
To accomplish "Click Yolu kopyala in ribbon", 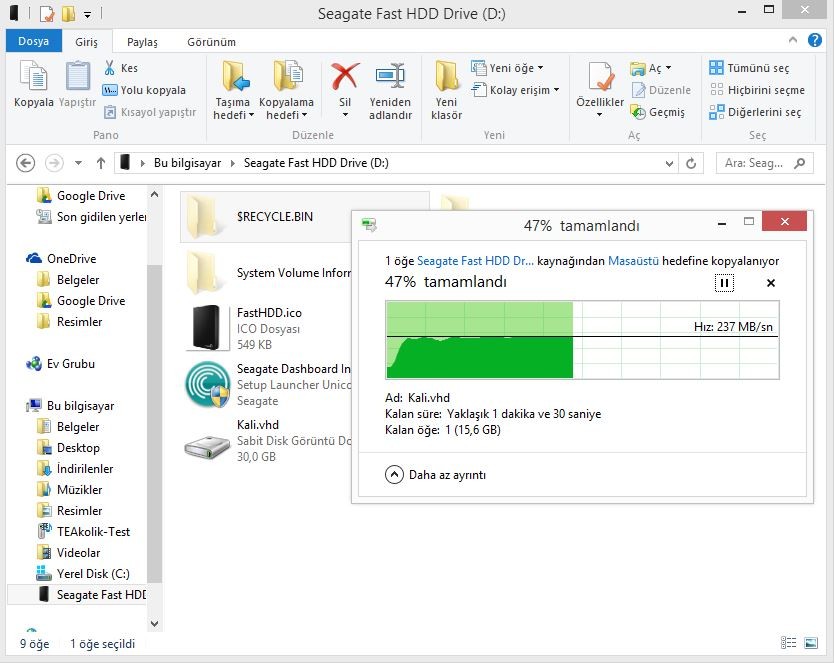I will click(144, 90).
